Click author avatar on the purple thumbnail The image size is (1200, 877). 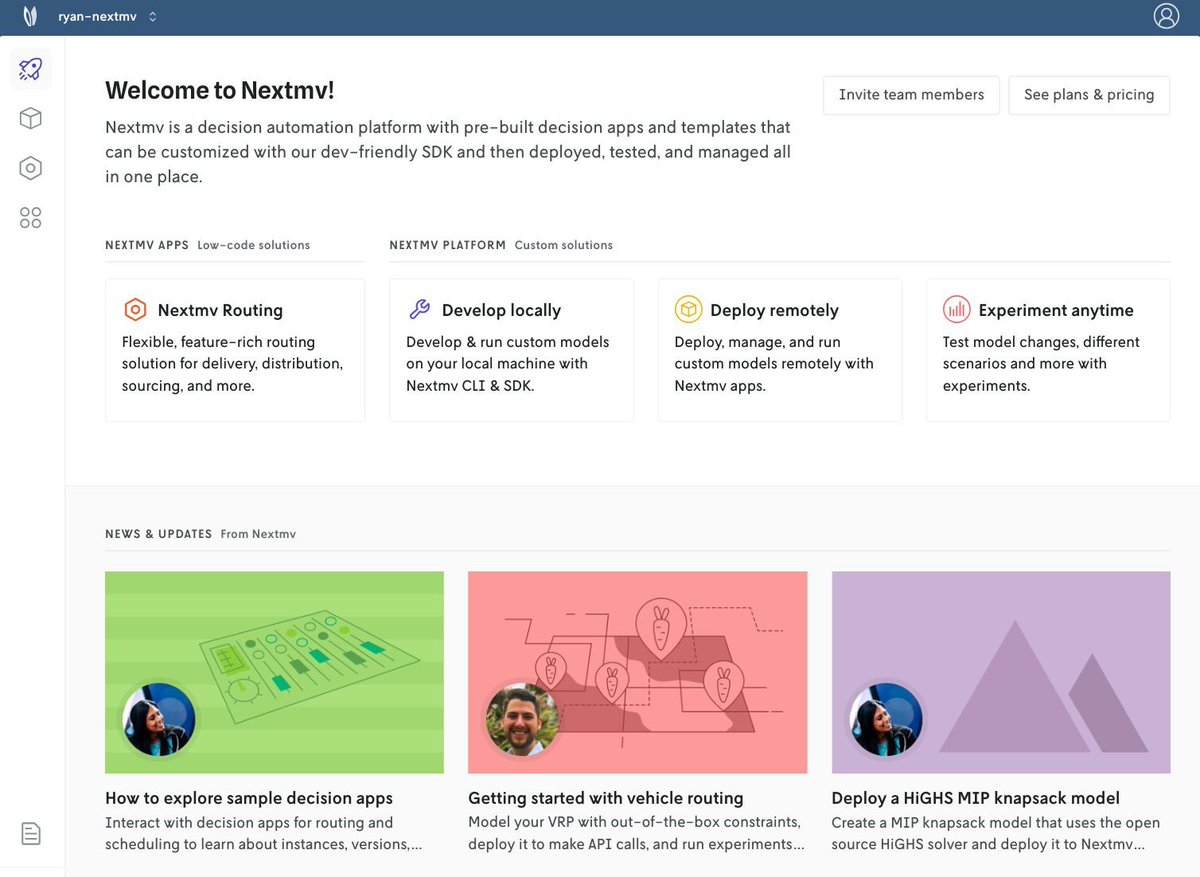pyautogui.click(x=886, y=720)
